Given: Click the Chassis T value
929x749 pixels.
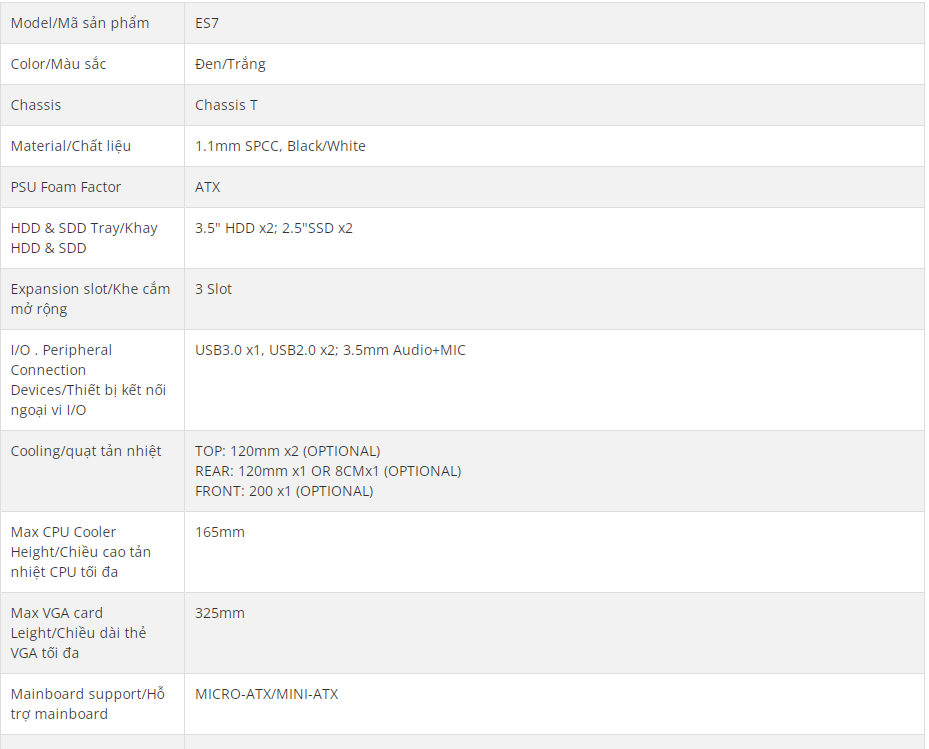Looking at the screenshot, I should click(226, 105).
